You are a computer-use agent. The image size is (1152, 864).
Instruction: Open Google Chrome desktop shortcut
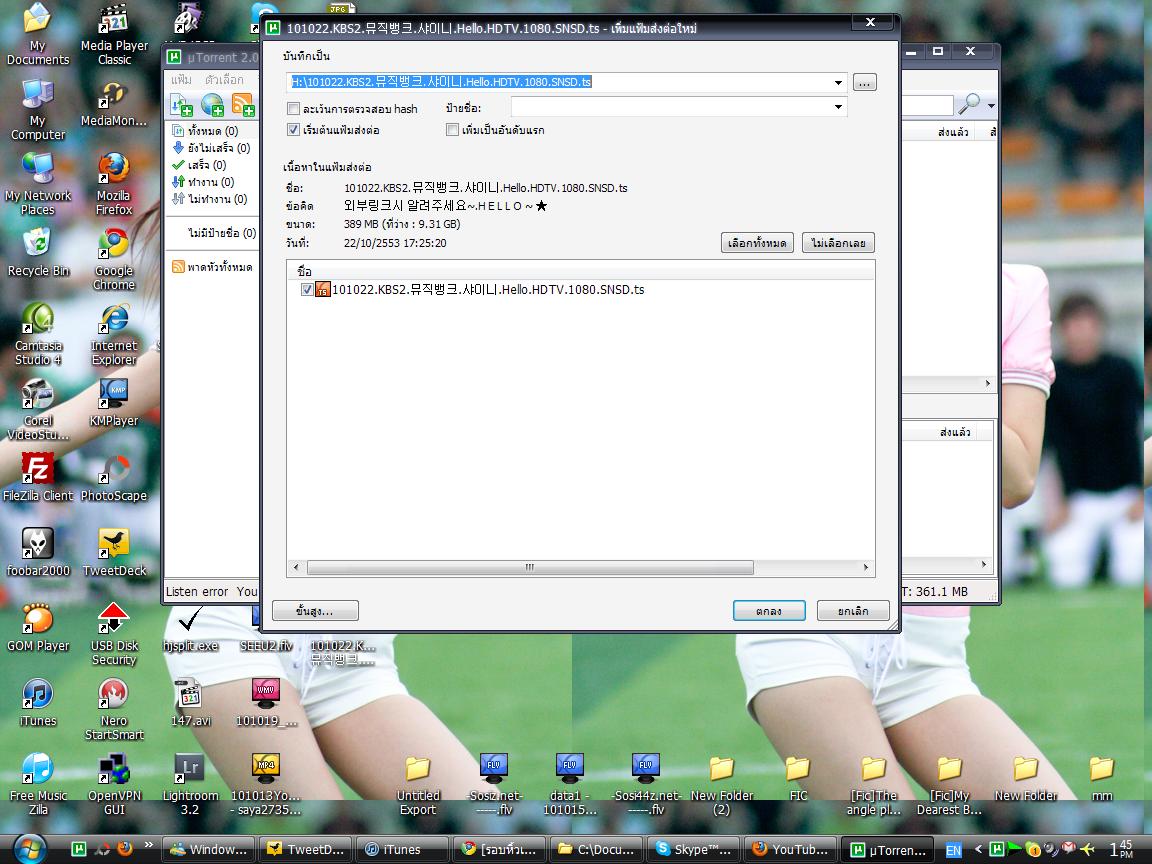pyautogui.click(x=114, y=259)
